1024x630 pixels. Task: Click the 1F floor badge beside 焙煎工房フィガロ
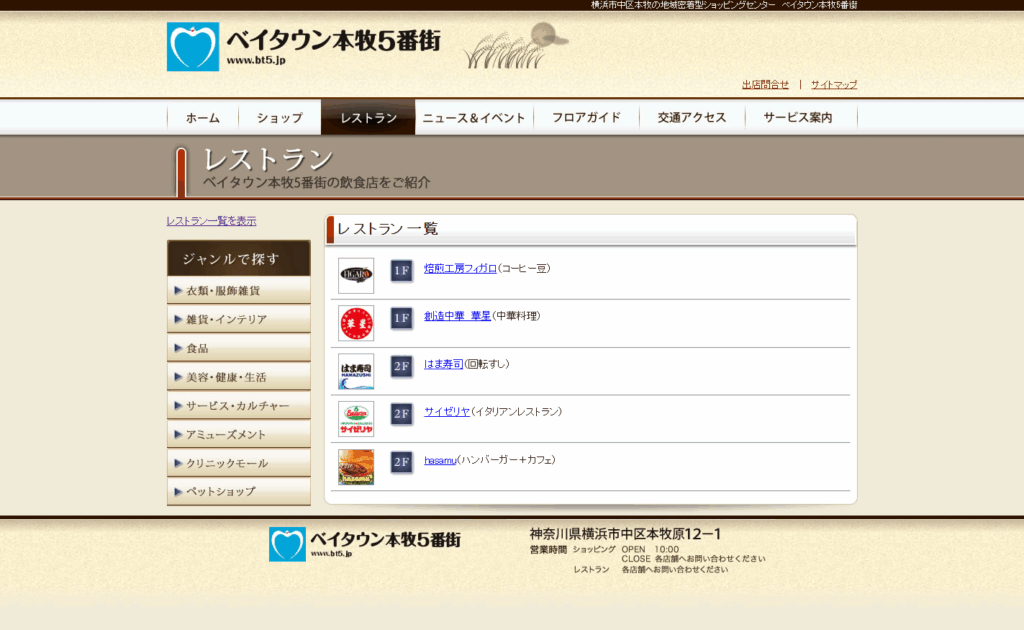tap(401, 271)
